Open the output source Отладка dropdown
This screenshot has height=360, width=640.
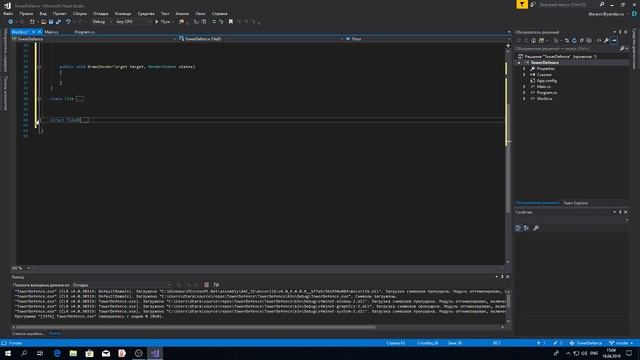coord(122,285)
